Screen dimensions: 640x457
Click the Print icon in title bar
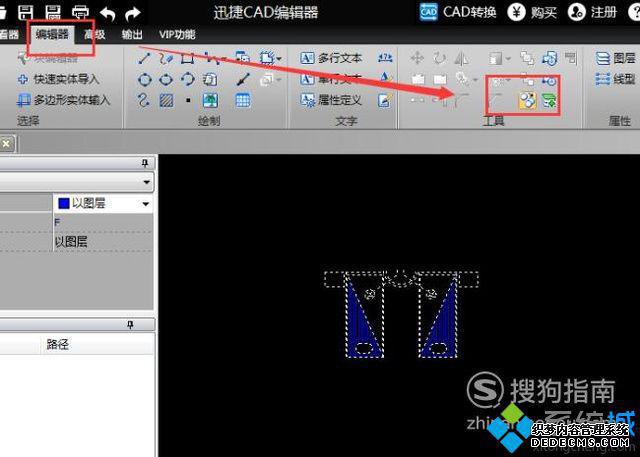point(80,12)
